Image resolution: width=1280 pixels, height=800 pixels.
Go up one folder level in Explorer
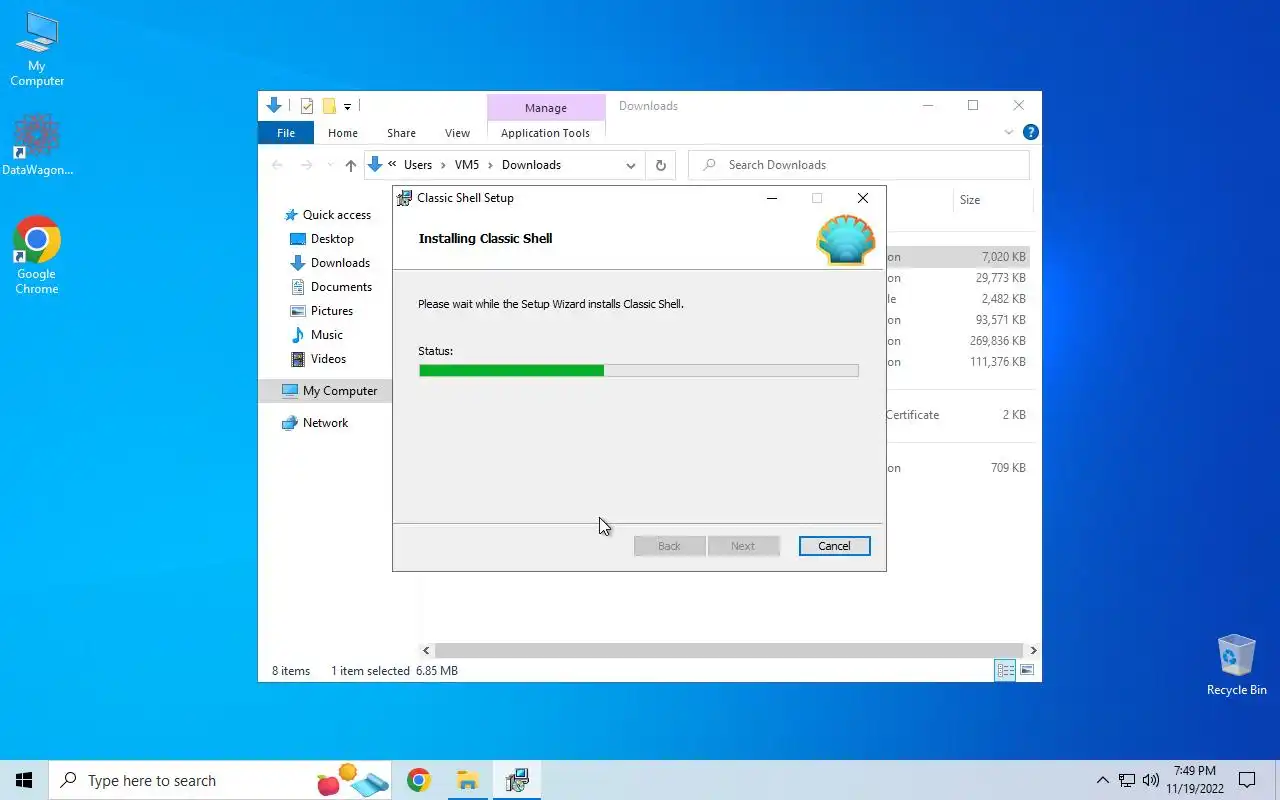click(350, 165)
